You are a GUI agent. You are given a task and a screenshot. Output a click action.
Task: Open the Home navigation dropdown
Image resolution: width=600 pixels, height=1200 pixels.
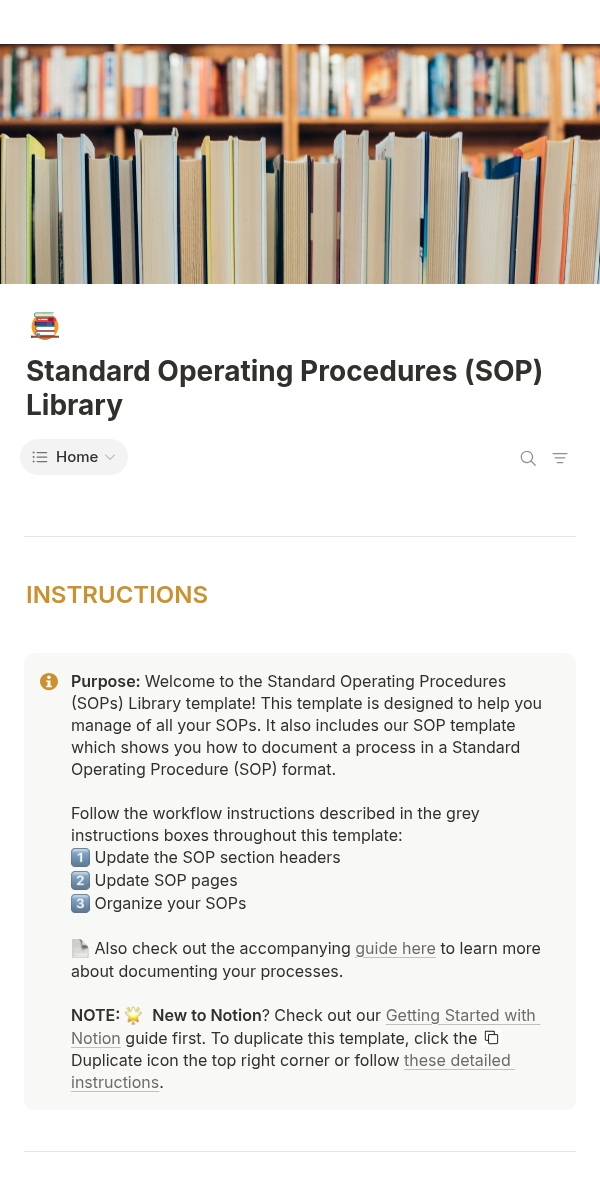click(x=75, y=457)
